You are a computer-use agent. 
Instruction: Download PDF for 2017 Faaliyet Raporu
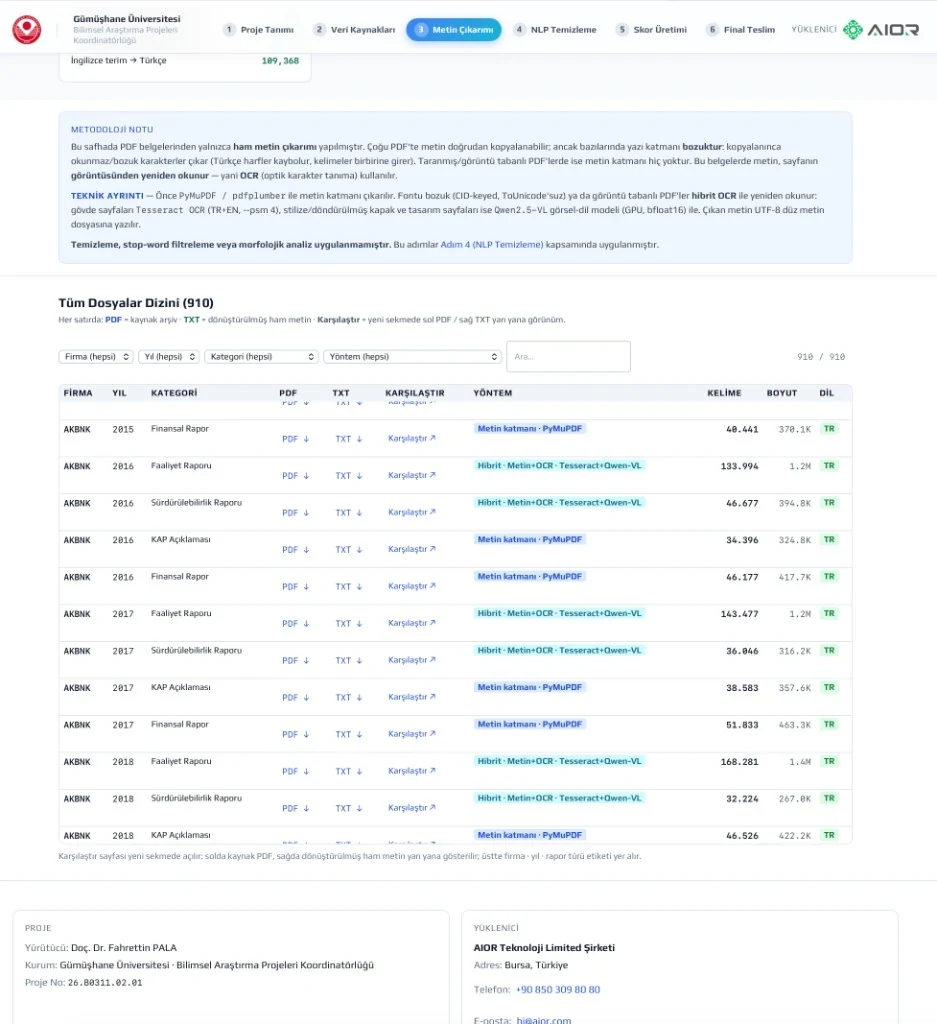point(296,624)
